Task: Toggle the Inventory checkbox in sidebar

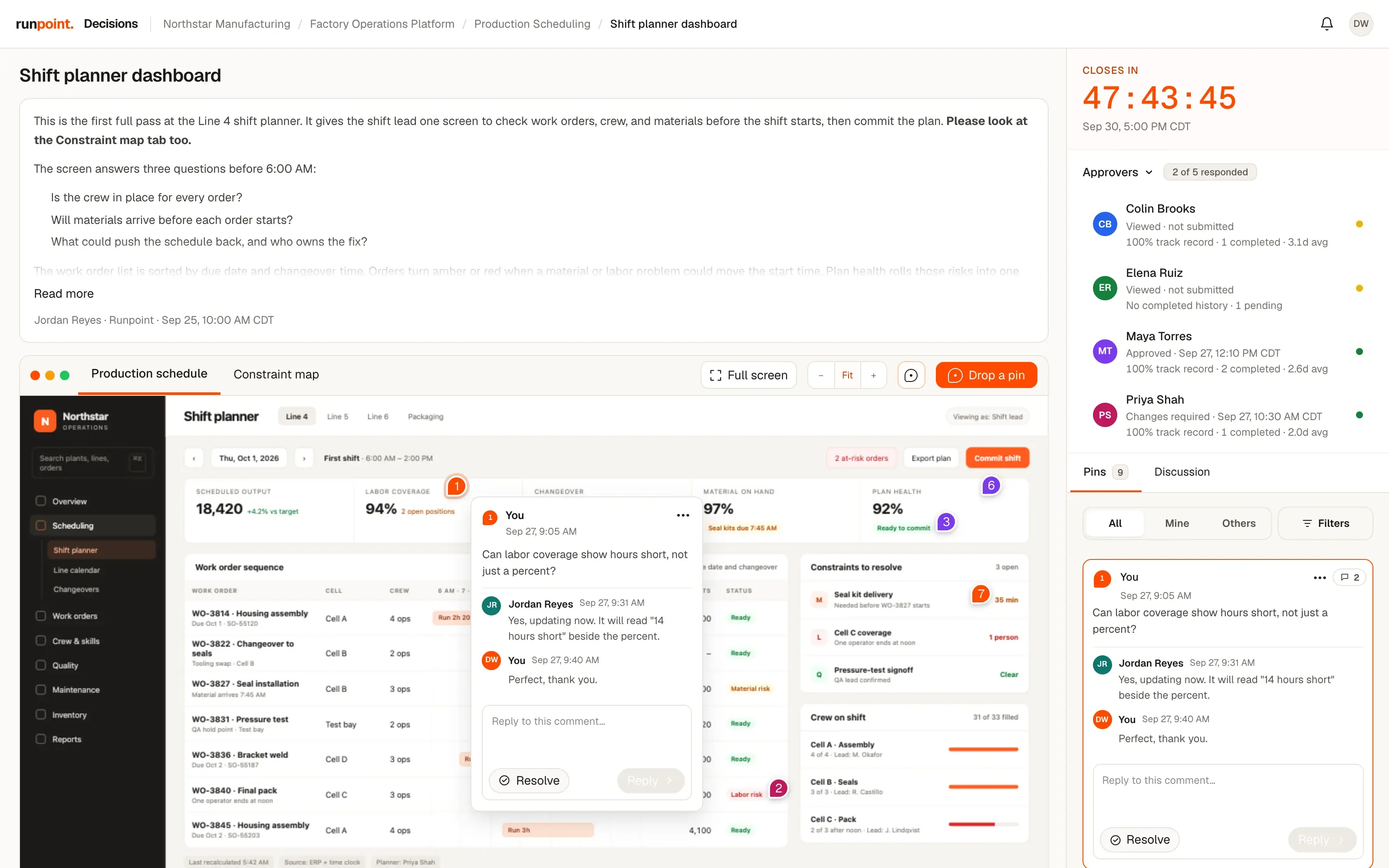Action: click(x=41, y=714)
